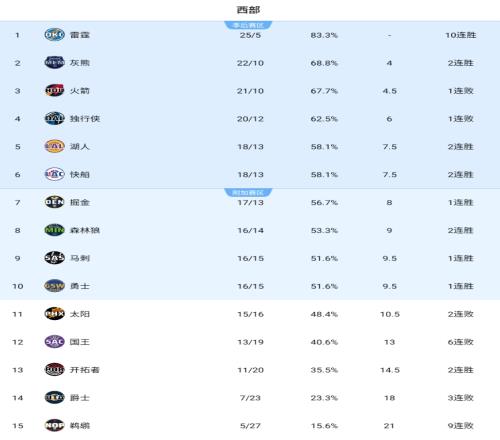Click the Mavericks DAL team logo
This screenshot has width=500, height=440.
click(x=54, y=119)
